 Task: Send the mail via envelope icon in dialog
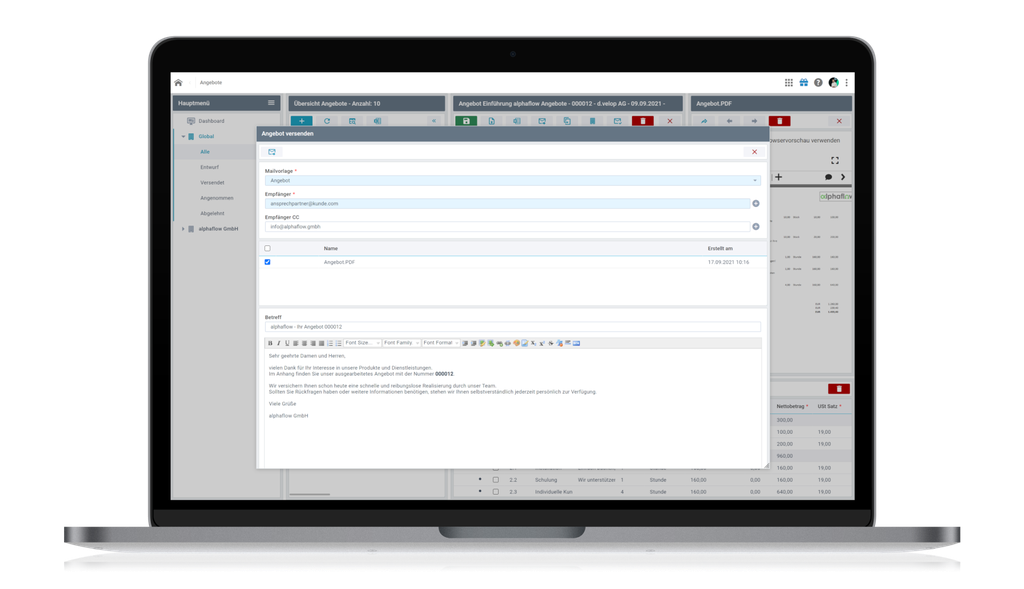point(272,151)
